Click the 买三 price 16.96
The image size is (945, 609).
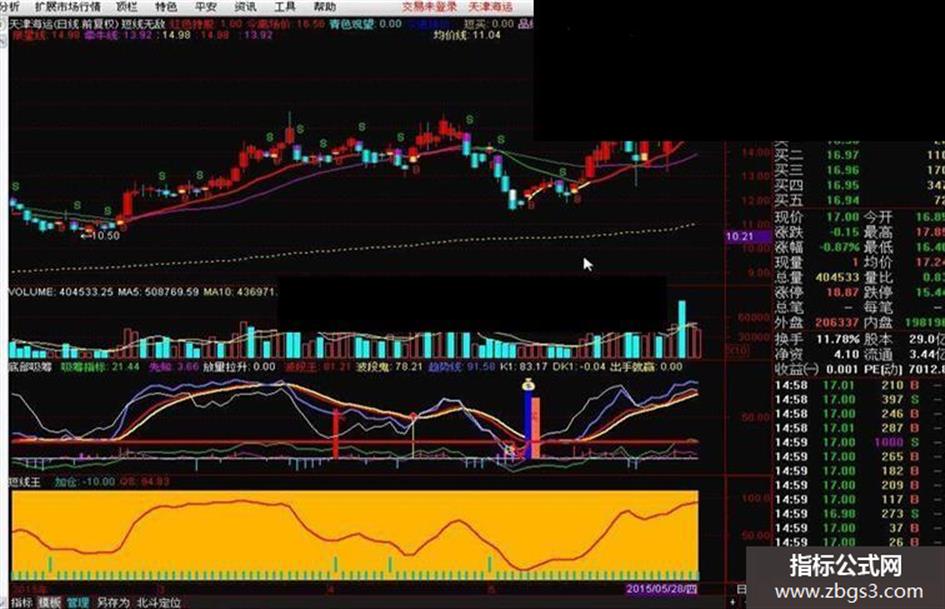tap(843, 170)
